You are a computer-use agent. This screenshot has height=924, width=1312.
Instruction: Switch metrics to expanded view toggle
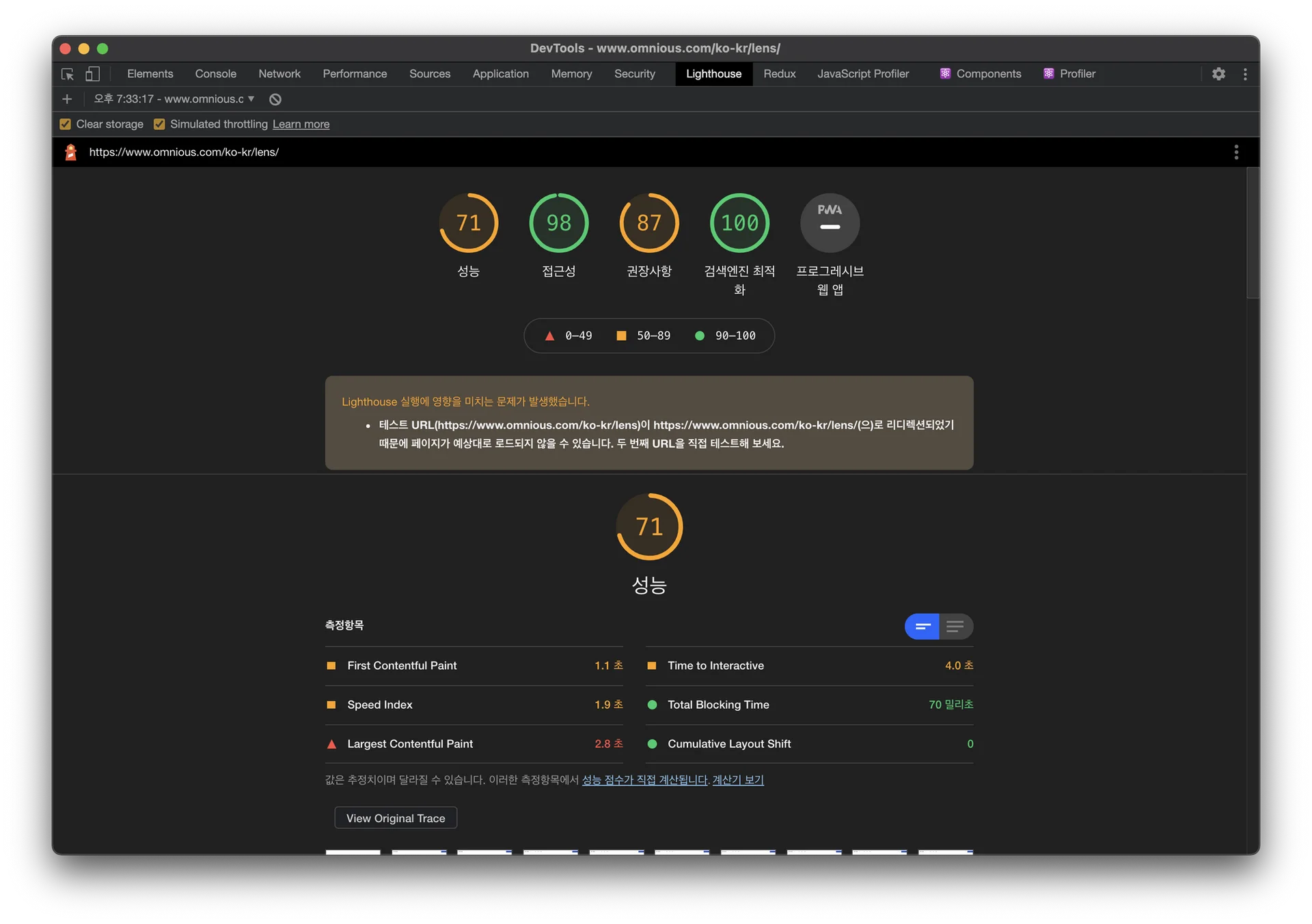click(x=955, y=626)
